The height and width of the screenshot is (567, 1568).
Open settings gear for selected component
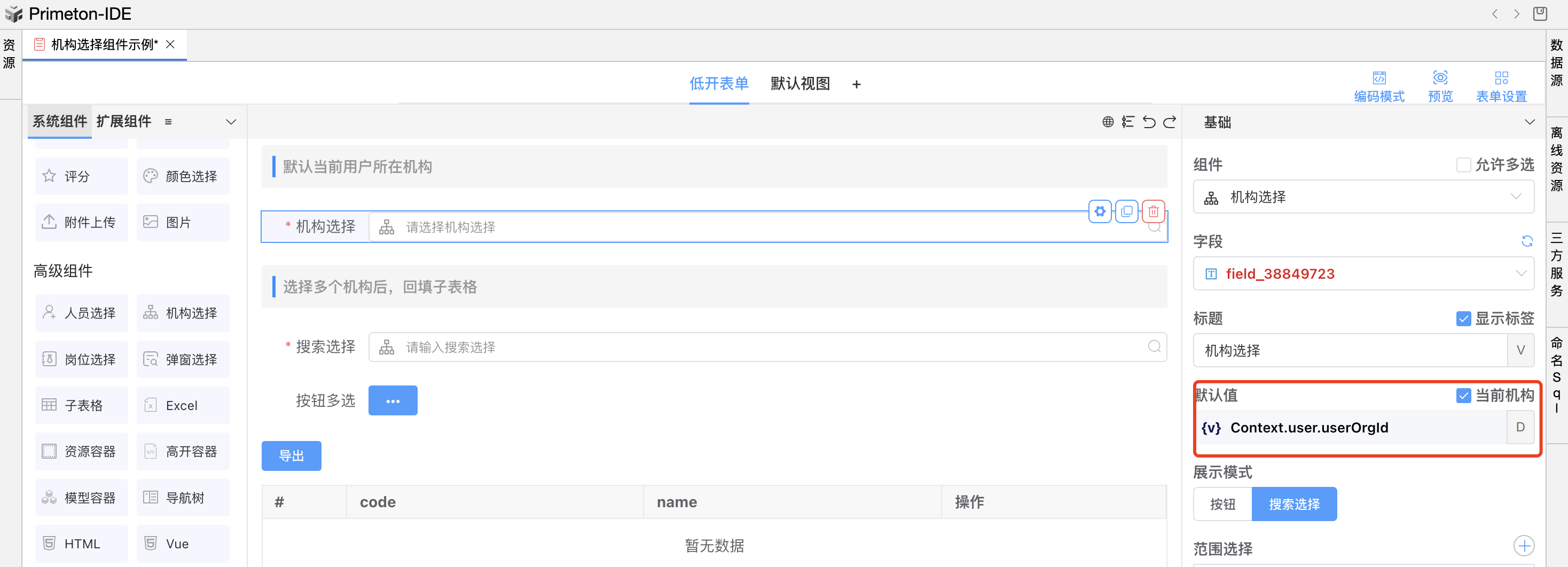pyautogui.click(x=1100, y=212)
